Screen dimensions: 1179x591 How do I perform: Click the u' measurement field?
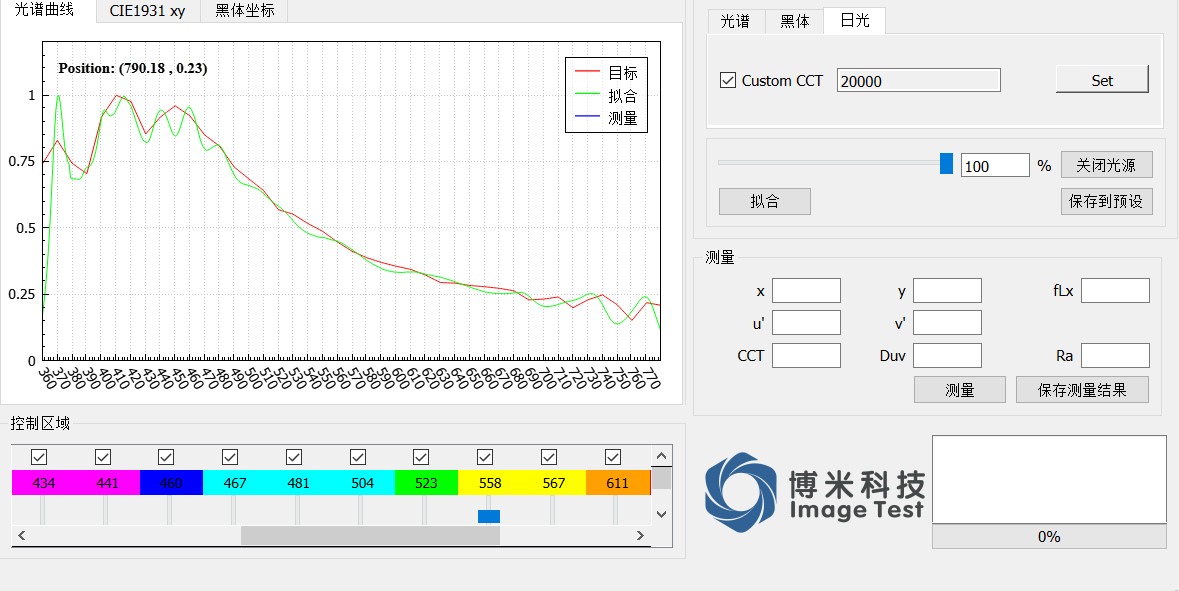806,323
